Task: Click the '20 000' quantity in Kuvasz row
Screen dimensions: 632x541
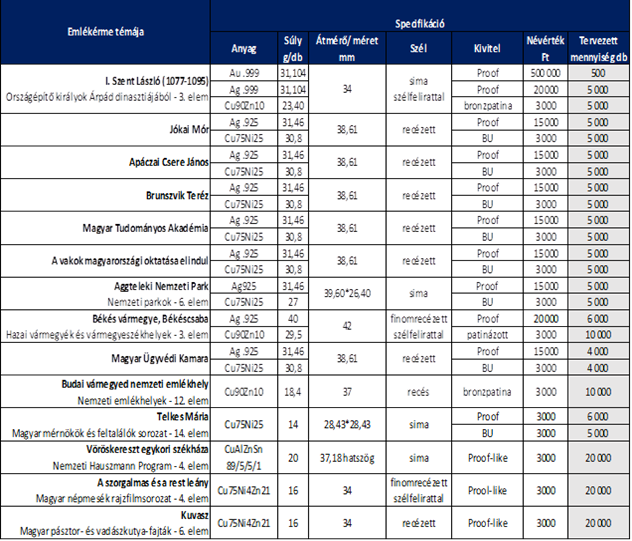Action: [598, 523]
